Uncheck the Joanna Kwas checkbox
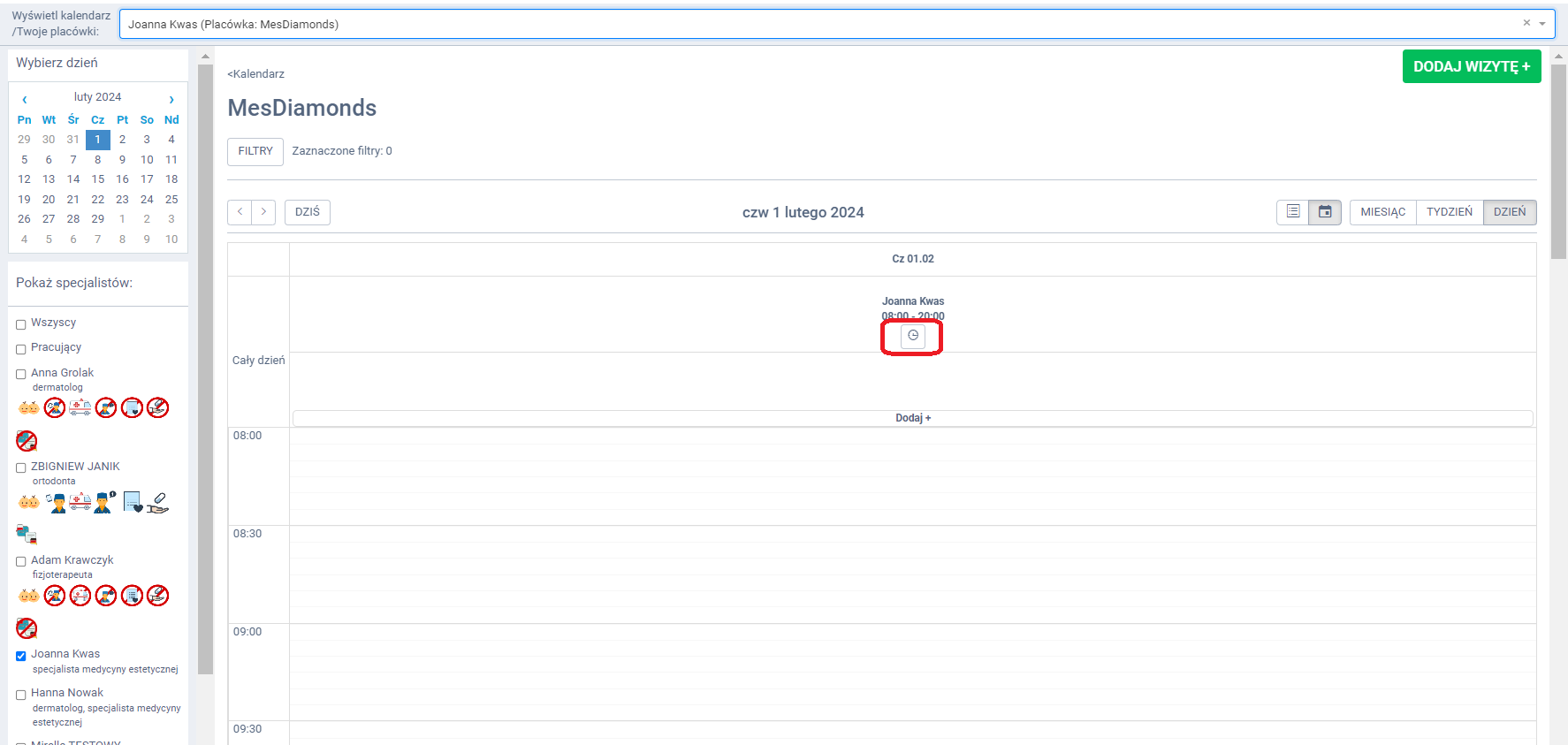Image resolution: width=1568 pixels, height=745 pixels. point(21,656)
